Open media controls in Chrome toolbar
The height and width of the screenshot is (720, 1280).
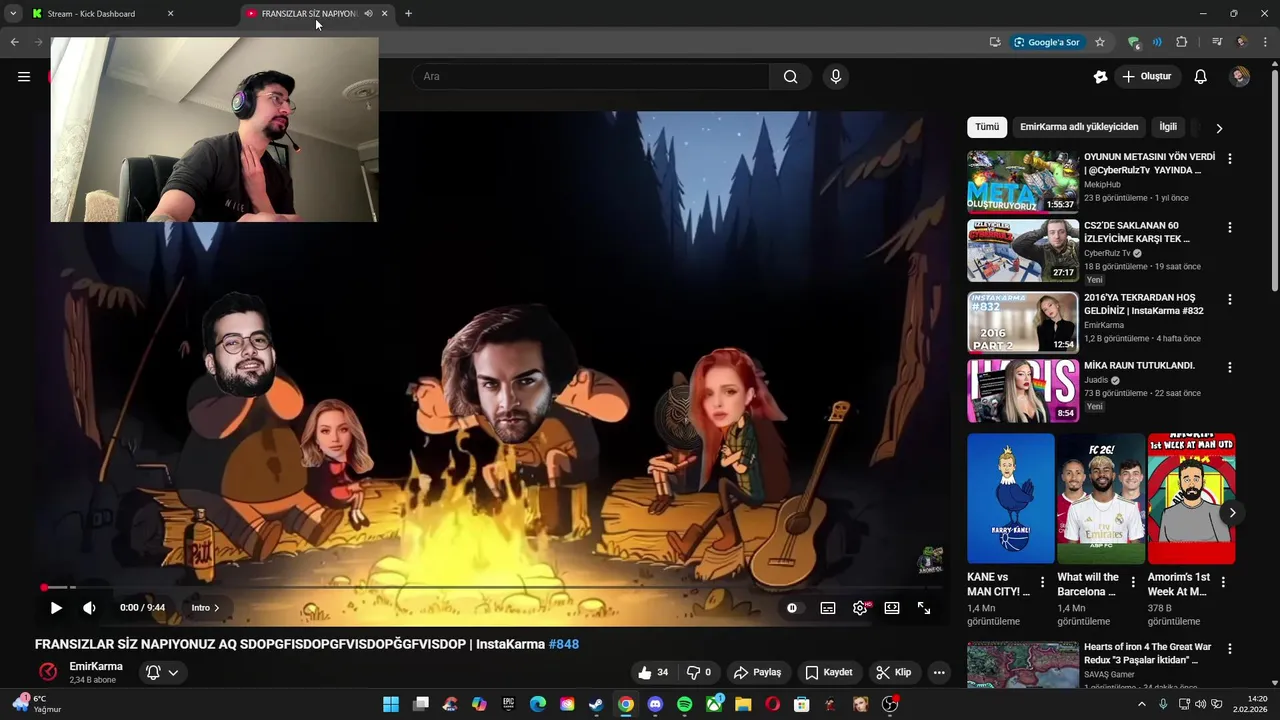click(x=1217, y=42)
